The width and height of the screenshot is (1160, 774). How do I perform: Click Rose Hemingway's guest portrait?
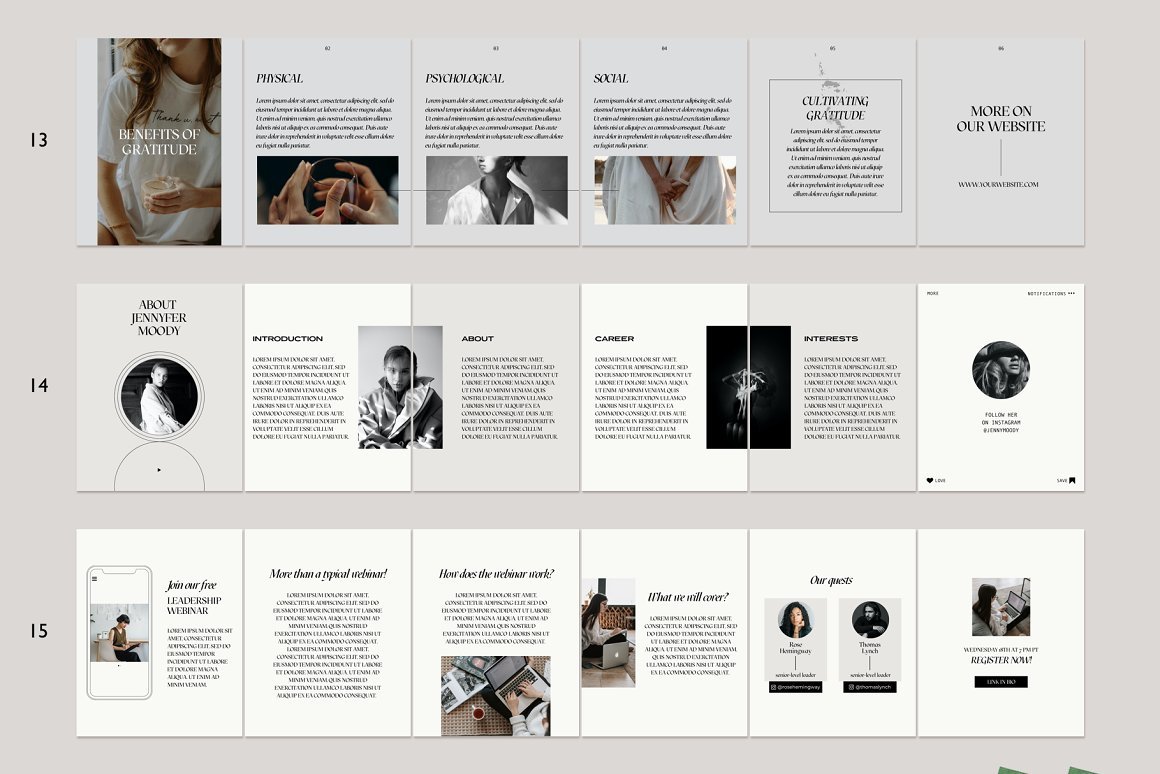coord(795,617)
